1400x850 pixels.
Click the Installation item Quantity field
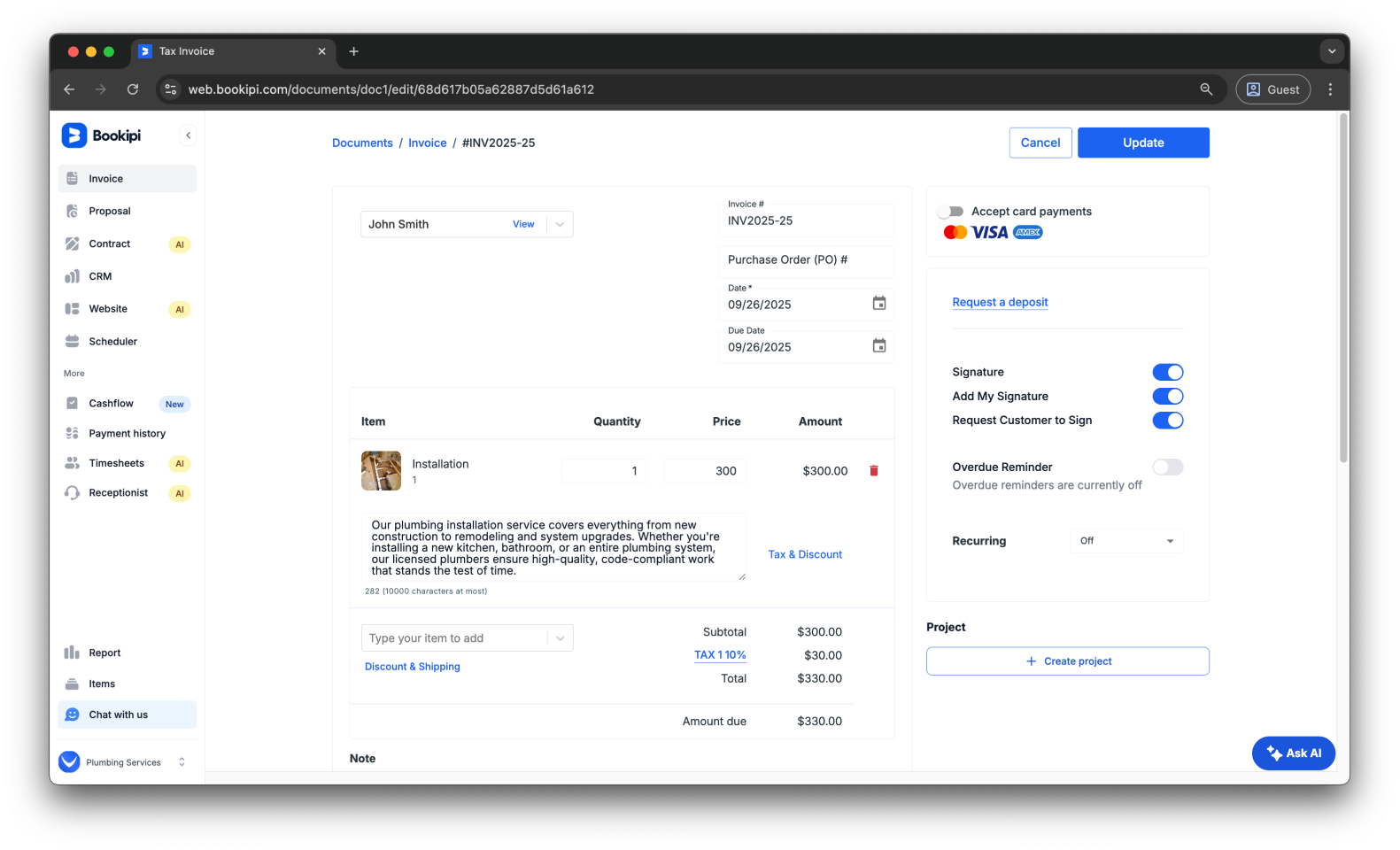click(x=604, y=471)
